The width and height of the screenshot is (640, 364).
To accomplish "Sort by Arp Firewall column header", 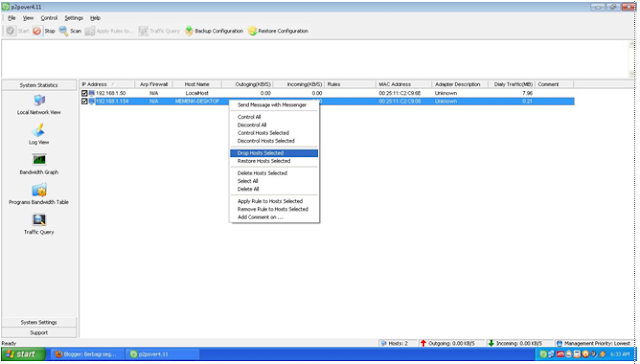I will click(x=154, y=84).
